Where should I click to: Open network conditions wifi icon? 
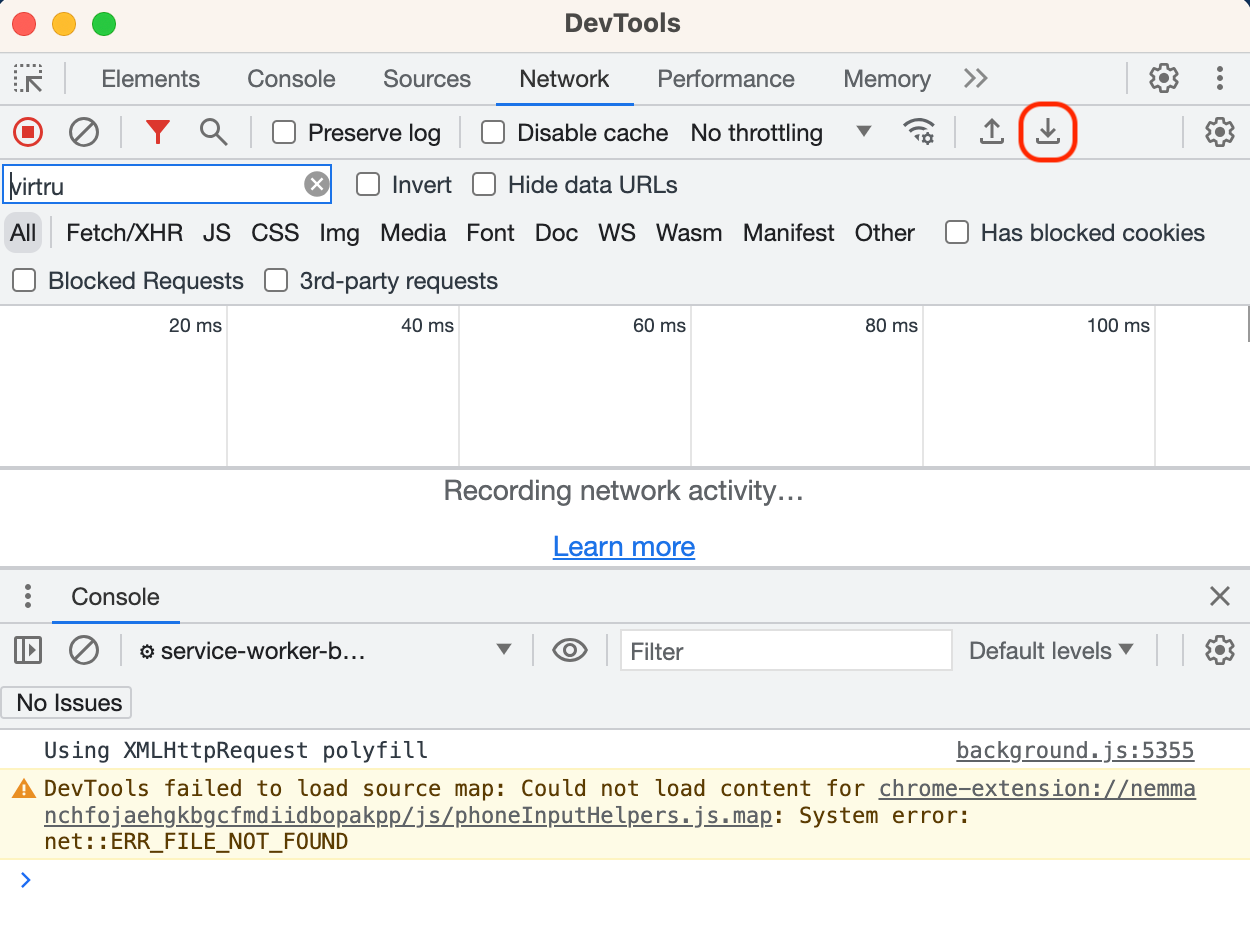click(919, 132)
